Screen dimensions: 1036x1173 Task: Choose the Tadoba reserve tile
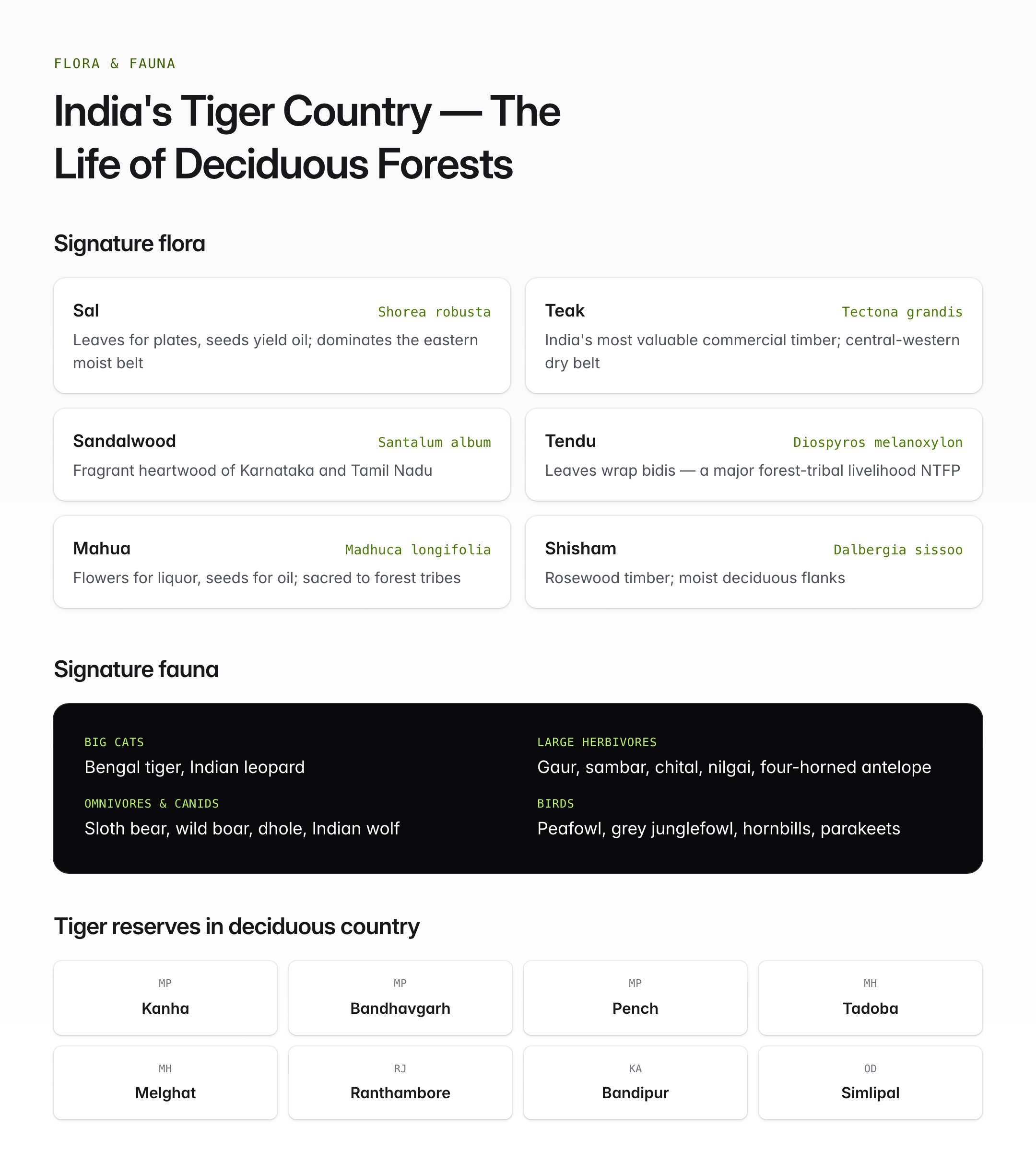[x=870, y=998]
